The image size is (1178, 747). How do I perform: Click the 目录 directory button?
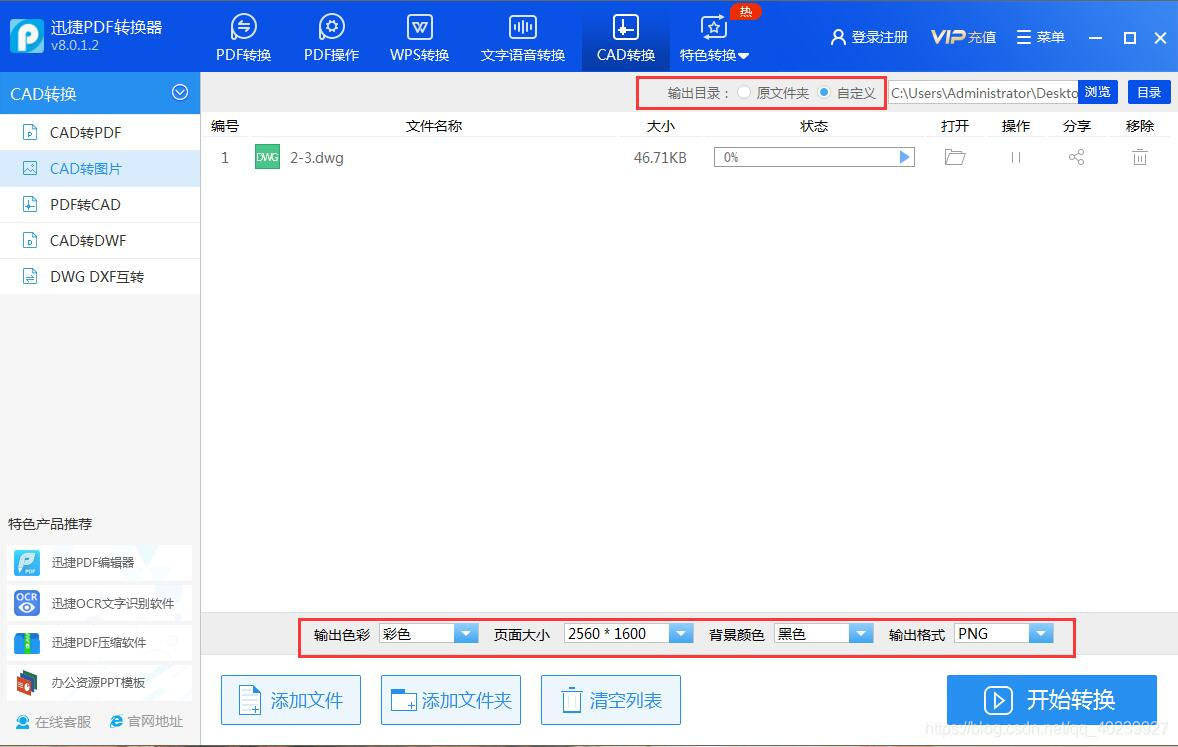coord(1149,92)
